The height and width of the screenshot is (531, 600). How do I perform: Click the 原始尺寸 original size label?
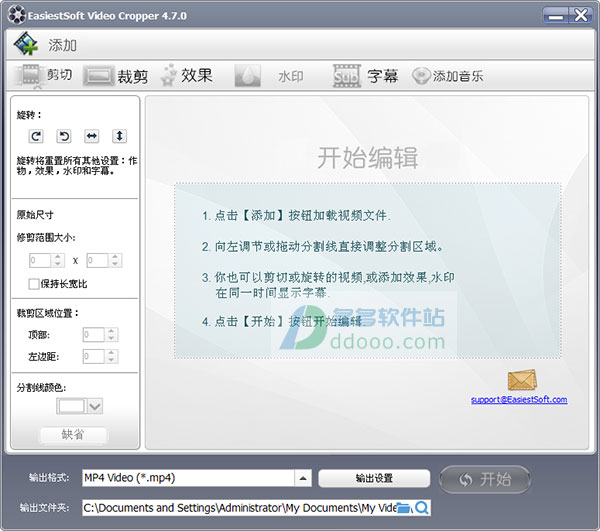tap(35, 215)
